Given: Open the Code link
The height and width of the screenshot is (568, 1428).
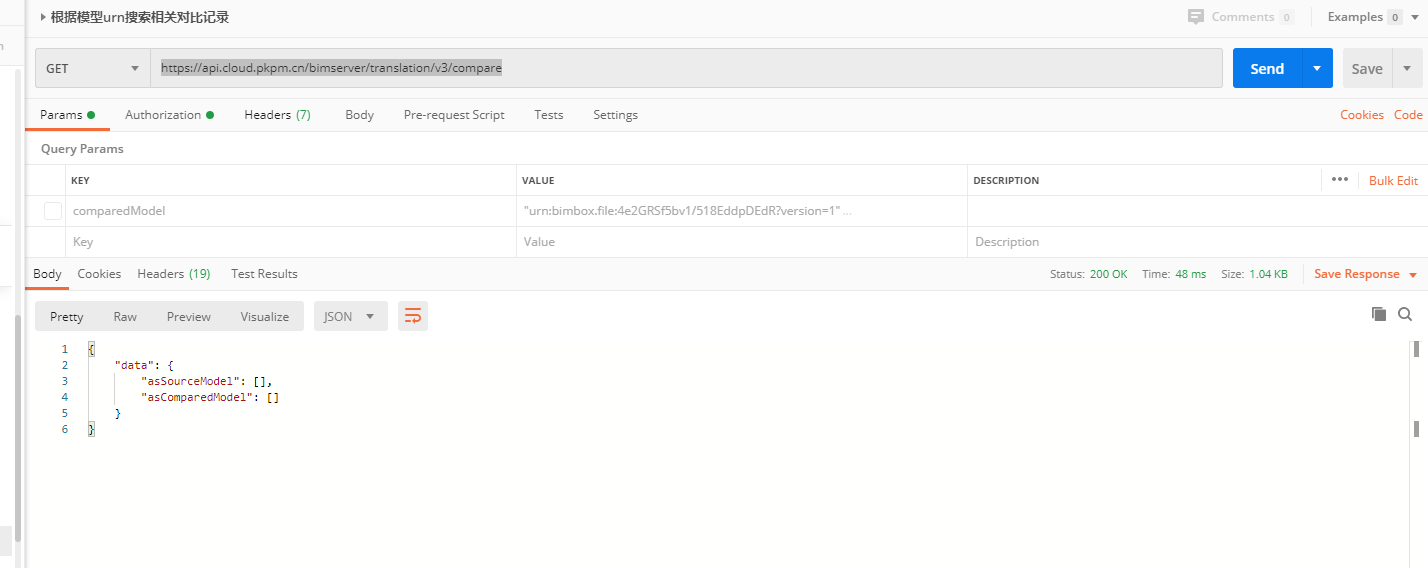Looking at the screenshot, I should click(1408, 115).
